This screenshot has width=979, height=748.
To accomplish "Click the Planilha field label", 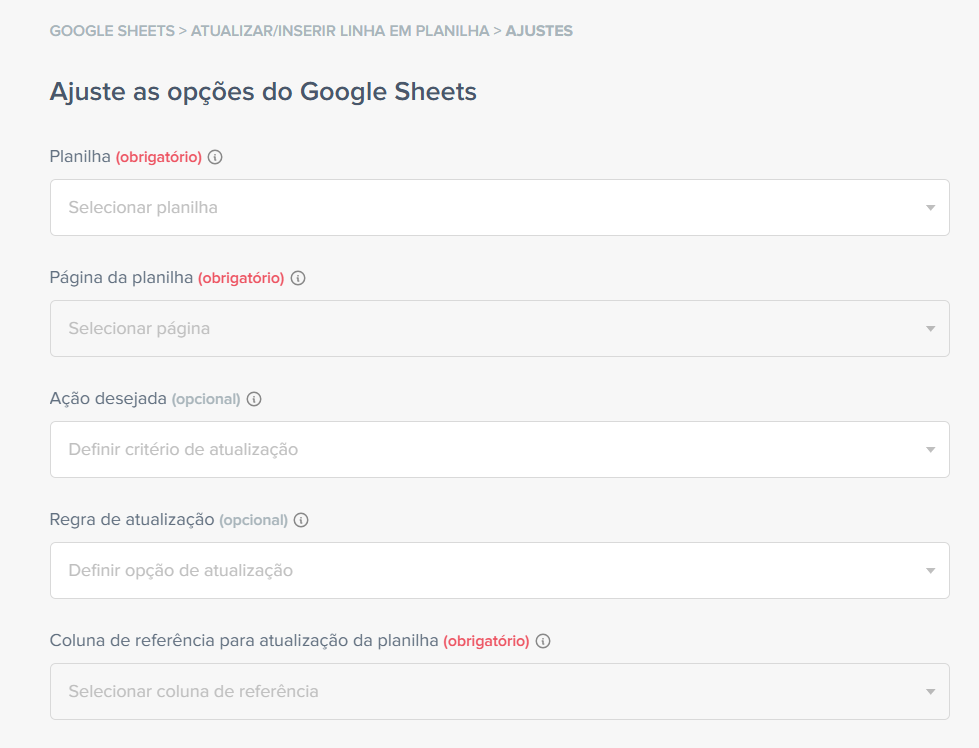I will point(80,157).
